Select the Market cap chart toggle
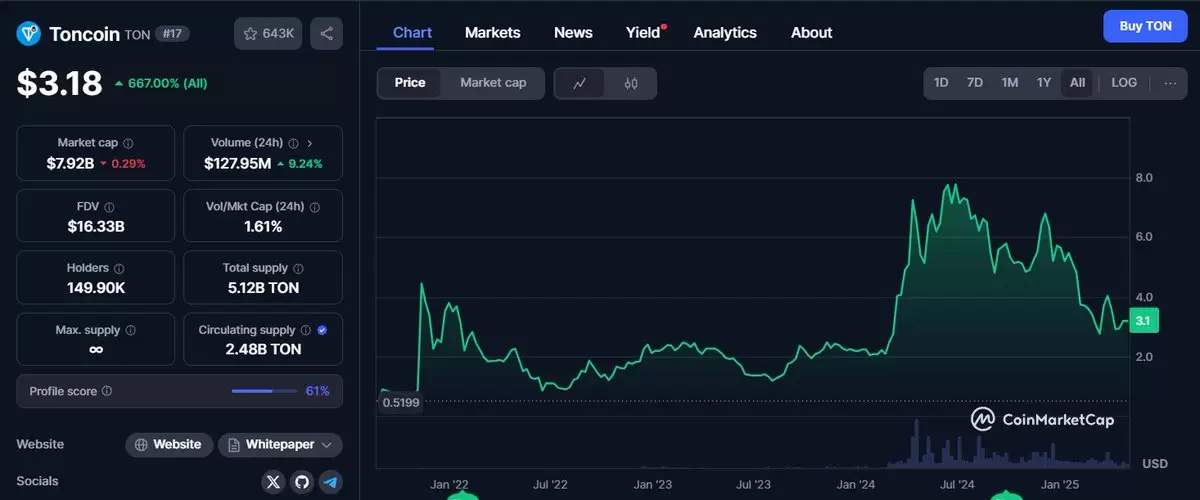Image resolution: width=1200 pixels, height=500 pixels. tap(493, 83)
